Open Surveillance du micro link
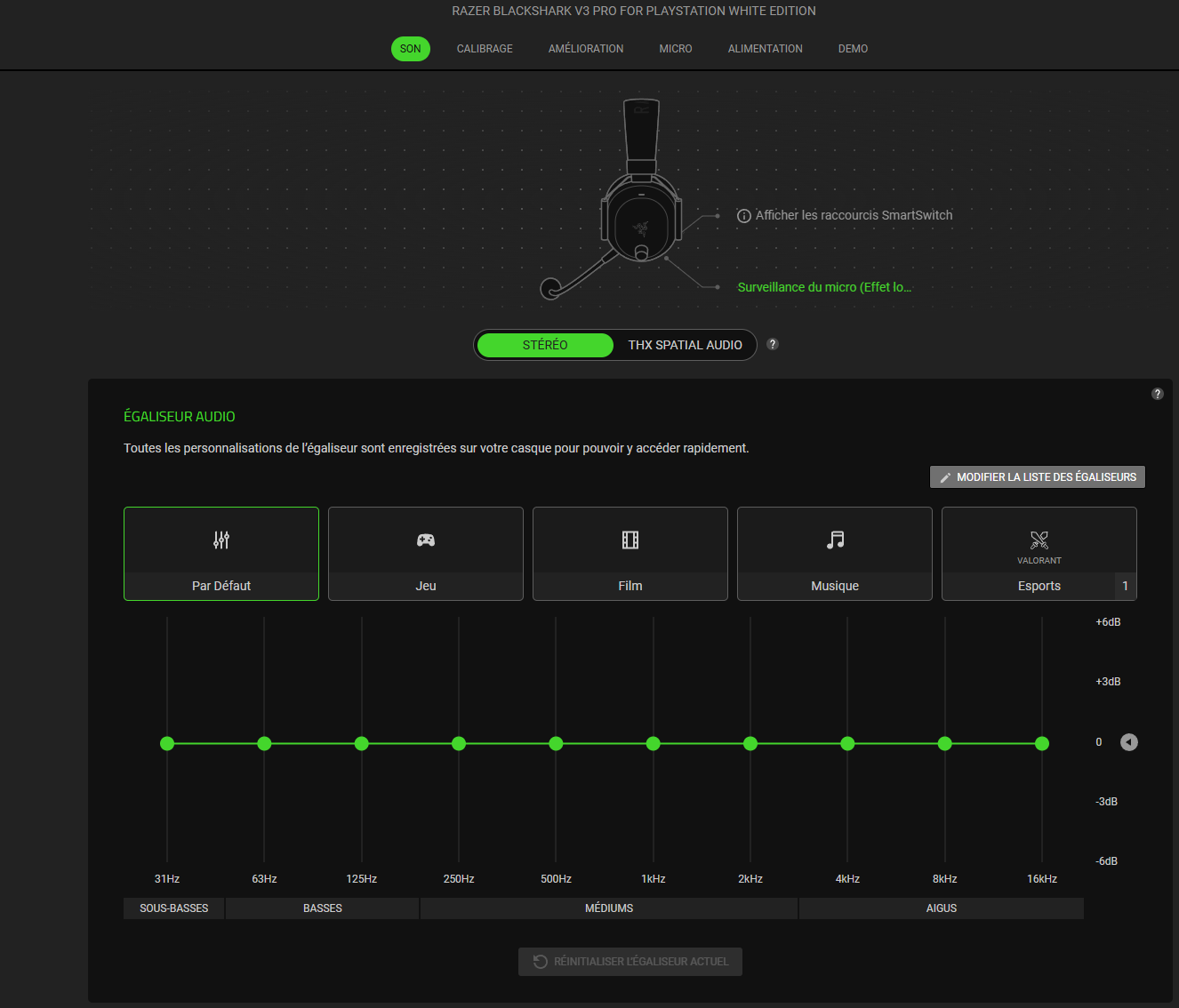1179x1008 pixels. pyautogui.click(x=824, y=287)
